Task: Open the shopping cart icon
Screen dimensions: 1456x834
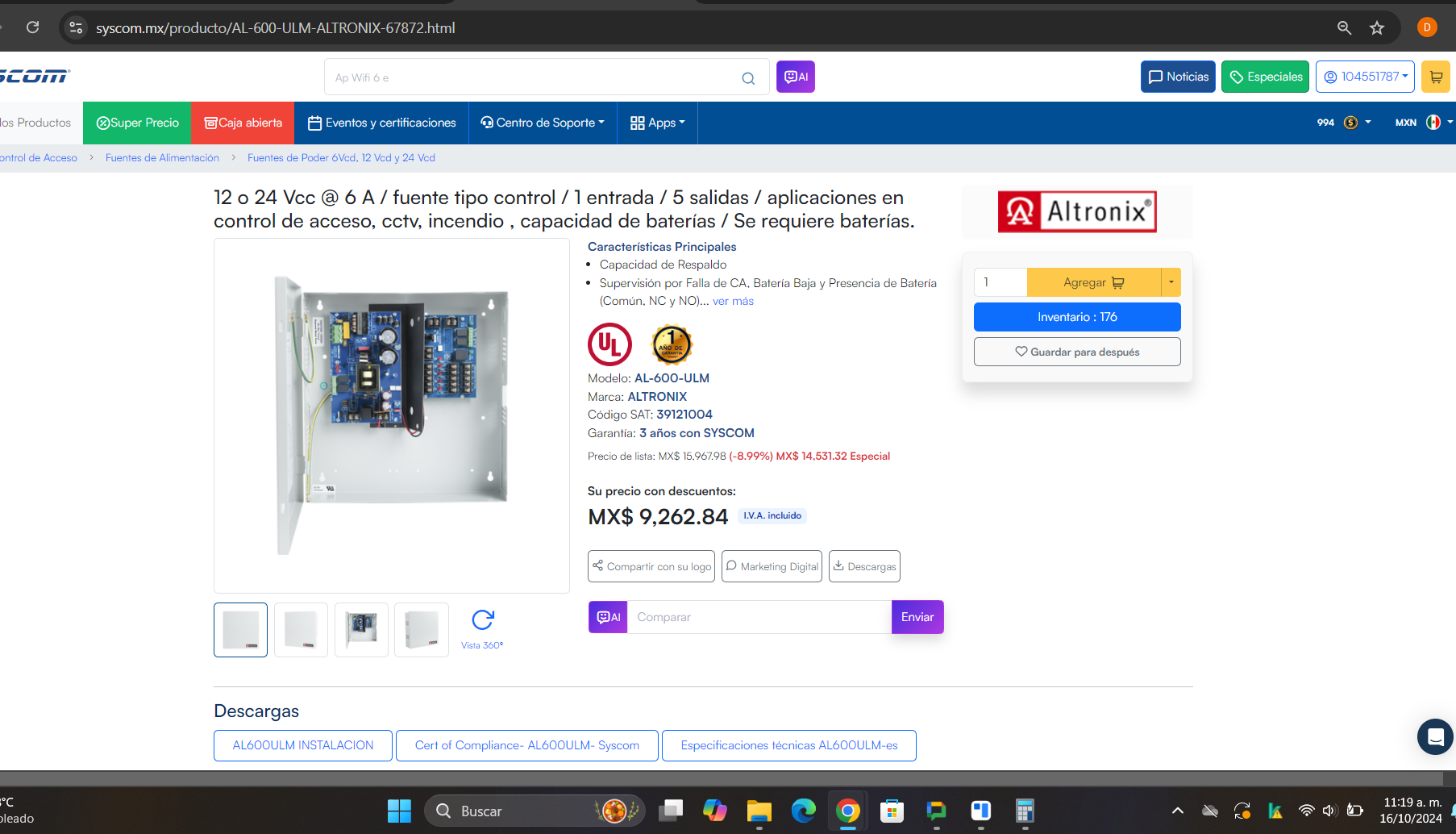Action: coord(1436,77)
